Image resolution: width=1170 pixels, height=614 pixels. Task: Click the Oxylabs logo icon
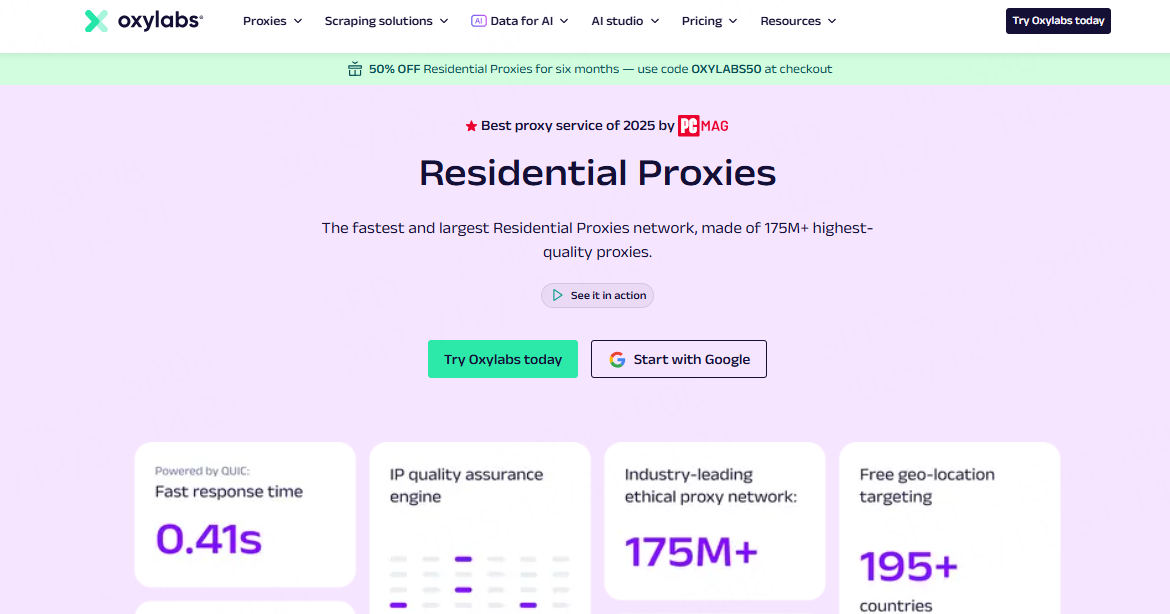pos(96,21)
